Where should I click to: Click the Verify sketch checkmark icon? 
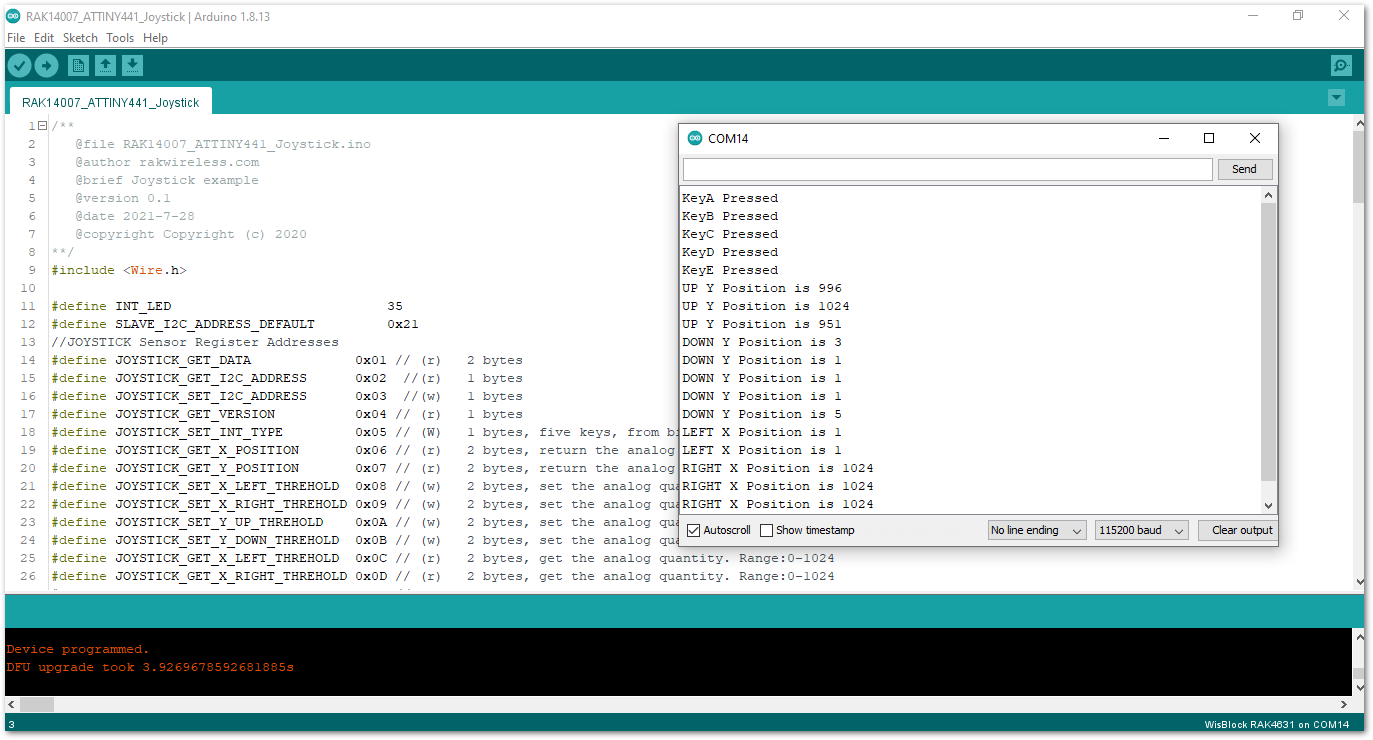19,66
